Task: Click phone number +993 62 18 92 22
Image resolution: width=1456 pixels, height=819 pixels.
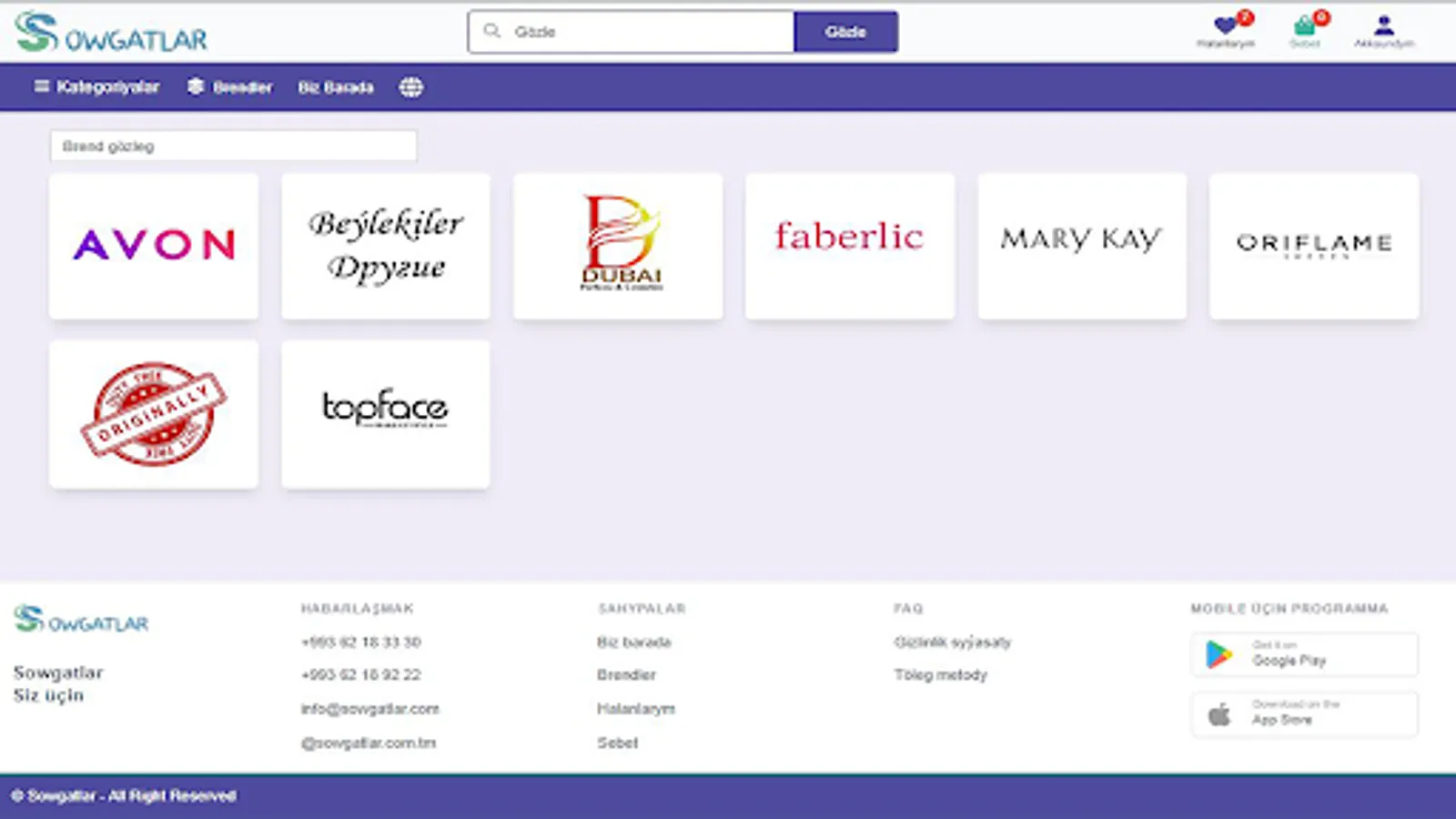Action: tap(361, 674)
